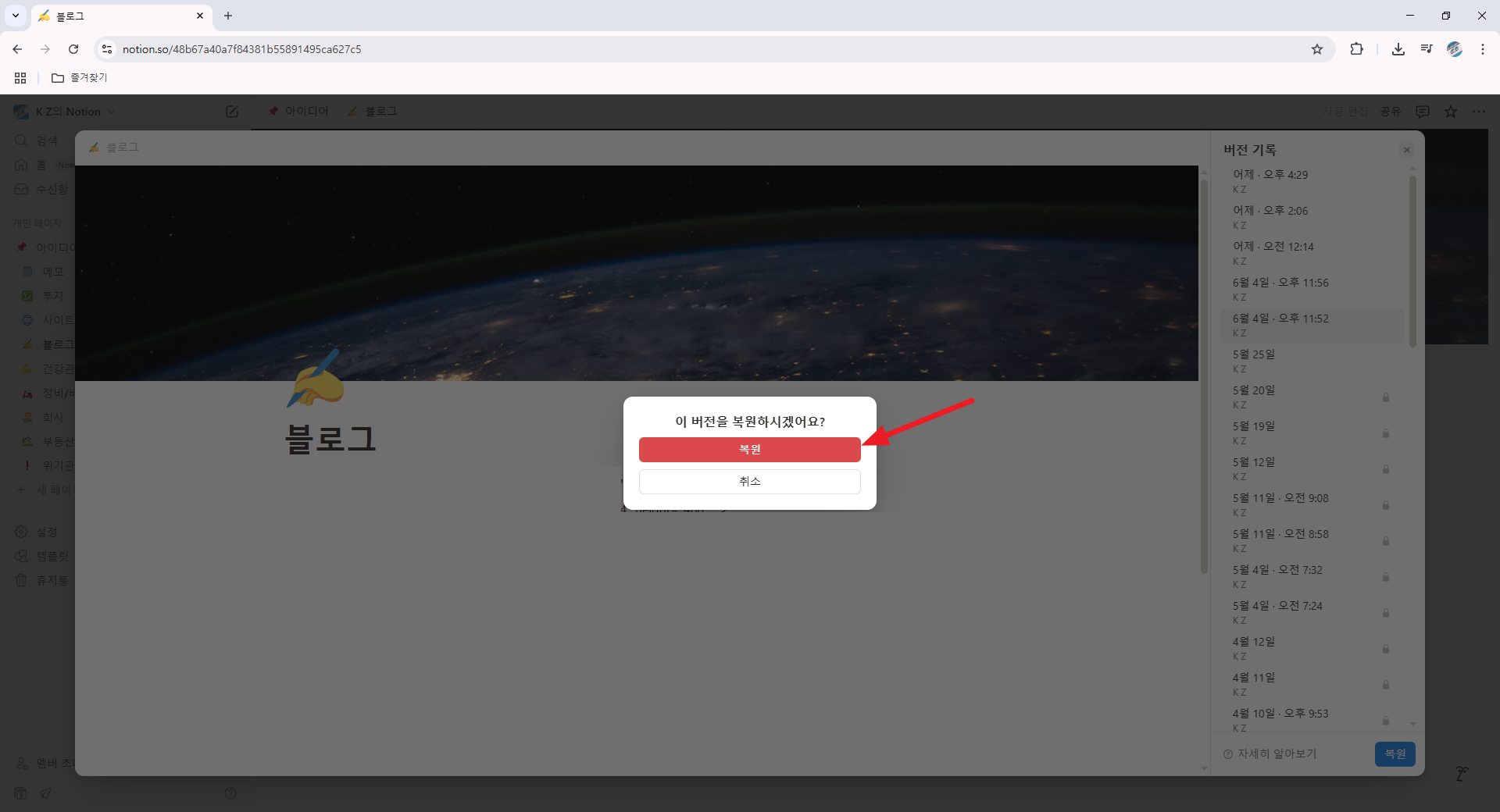Viewport: 1500px width, 812px height.
Task: Open the Chrome three-dot menu
Action: [x=1483, y=49]
